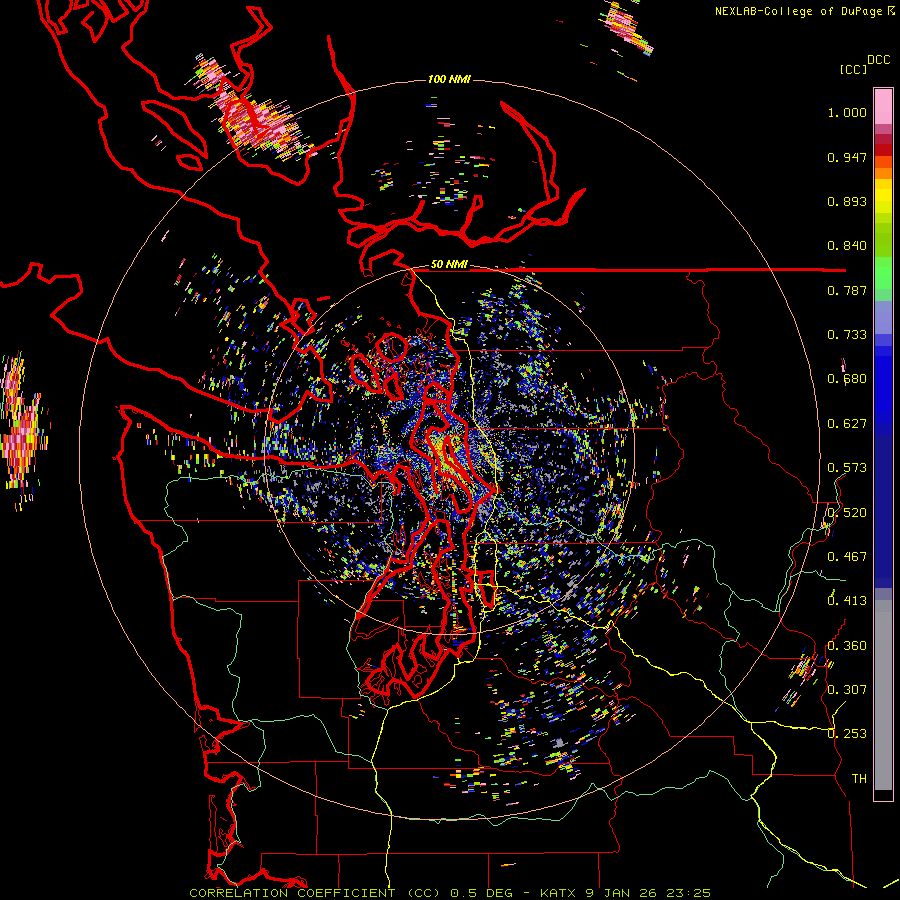
Task: Click the 1.000 scale value
Action: pos(847,112)
